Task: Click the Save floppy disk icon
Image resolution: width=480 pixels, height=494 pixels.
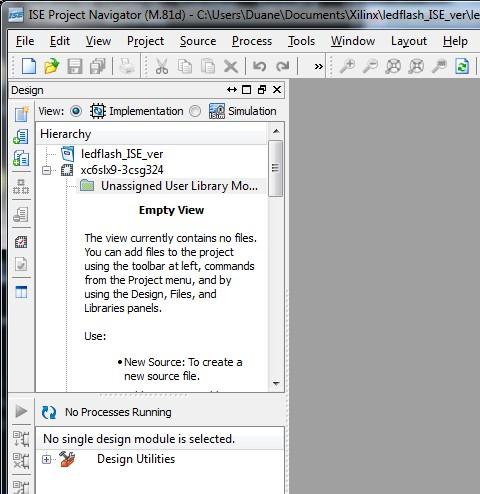Action: point(75,66)
